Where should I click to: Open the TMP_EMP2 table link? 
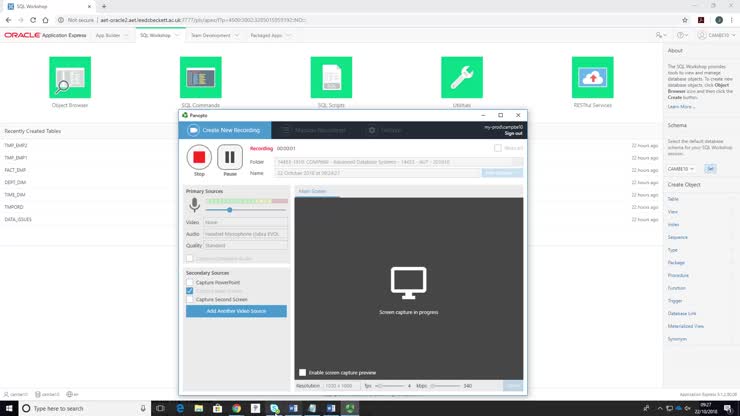click(x=16, y=145)
